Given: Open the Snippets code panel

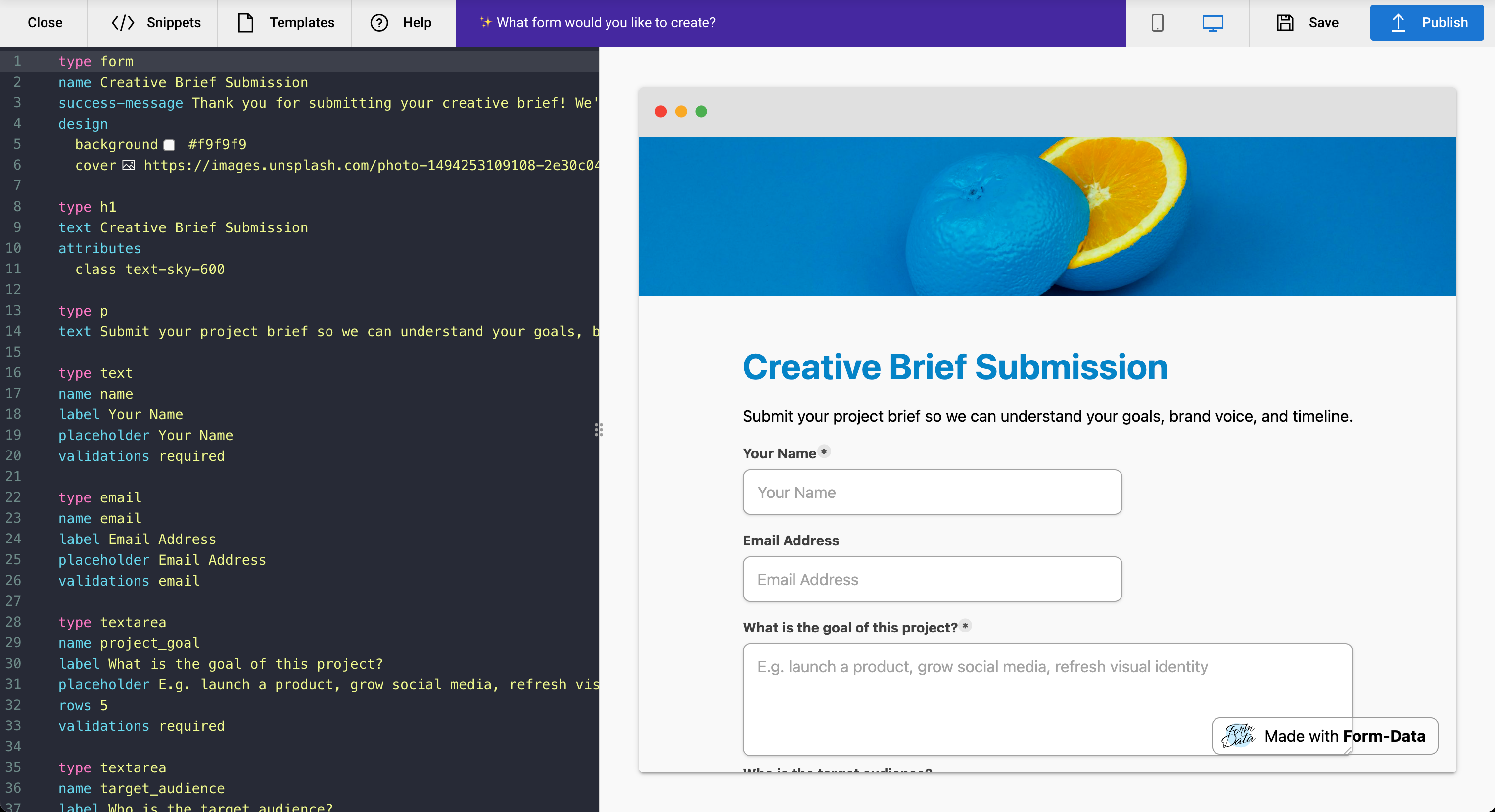Looking at the screenshot, I should click(x=152, y=23).
